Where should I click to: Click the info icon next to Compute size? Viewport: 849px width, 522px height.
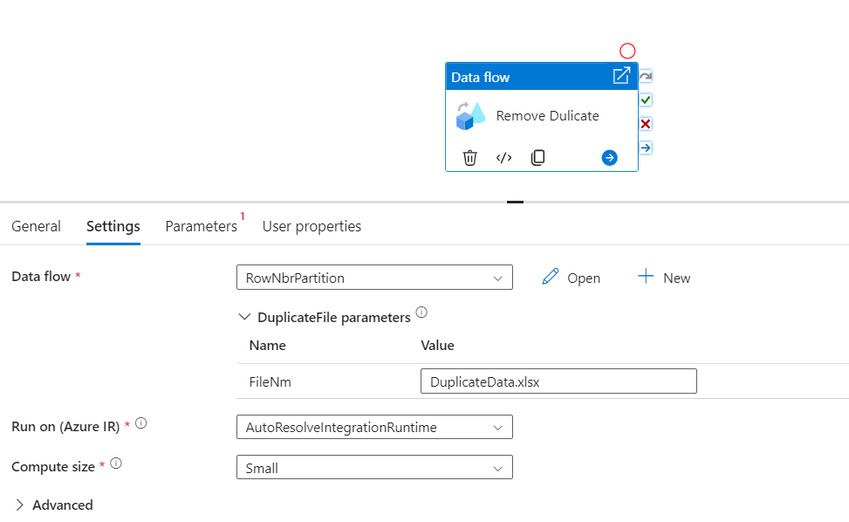coord(116,464)
